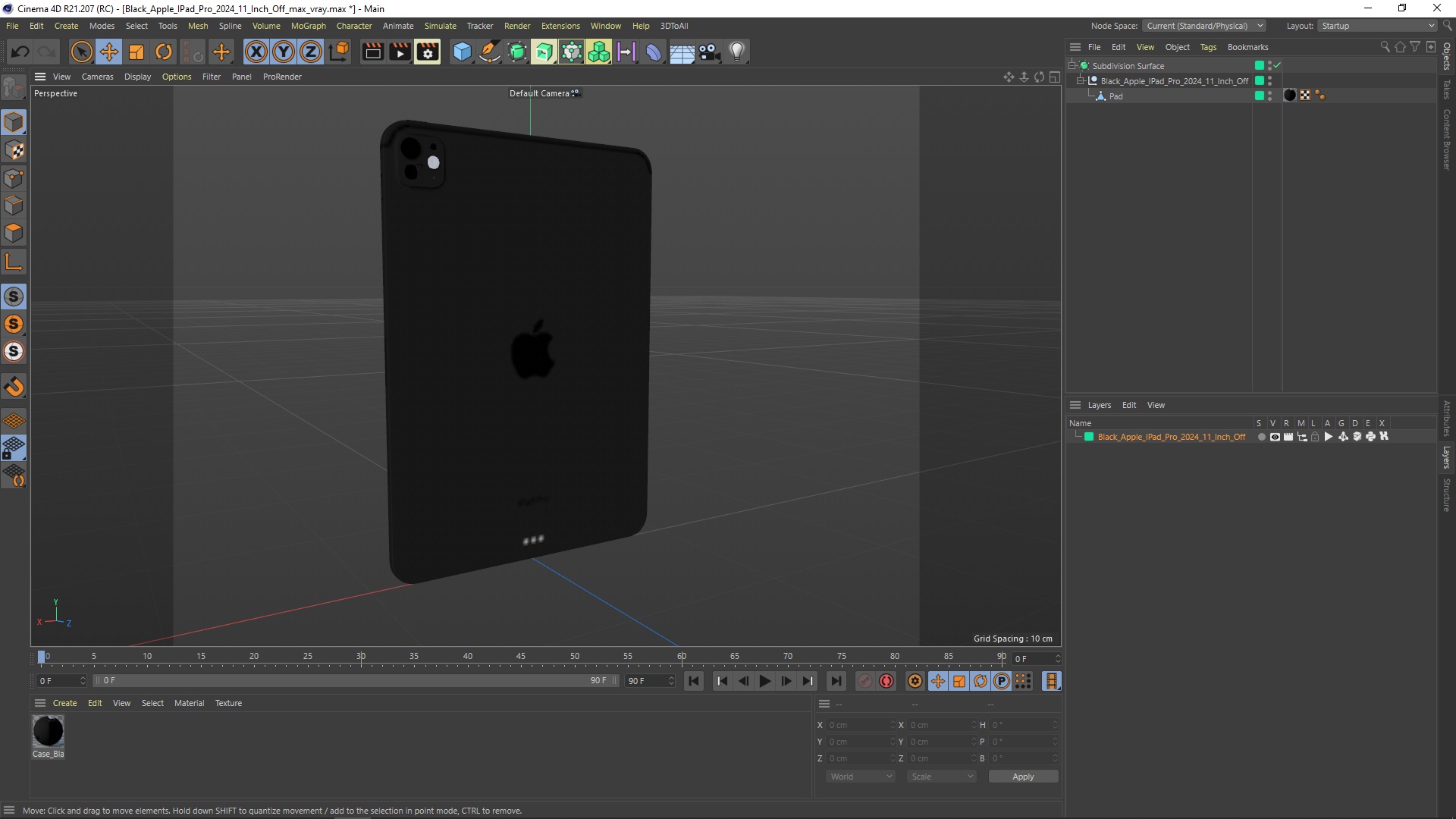
Task: Collapse Black_Apple_IPad_Pro_2024_11_Inch_Off object hierarchy
Action: [1081, 80]
